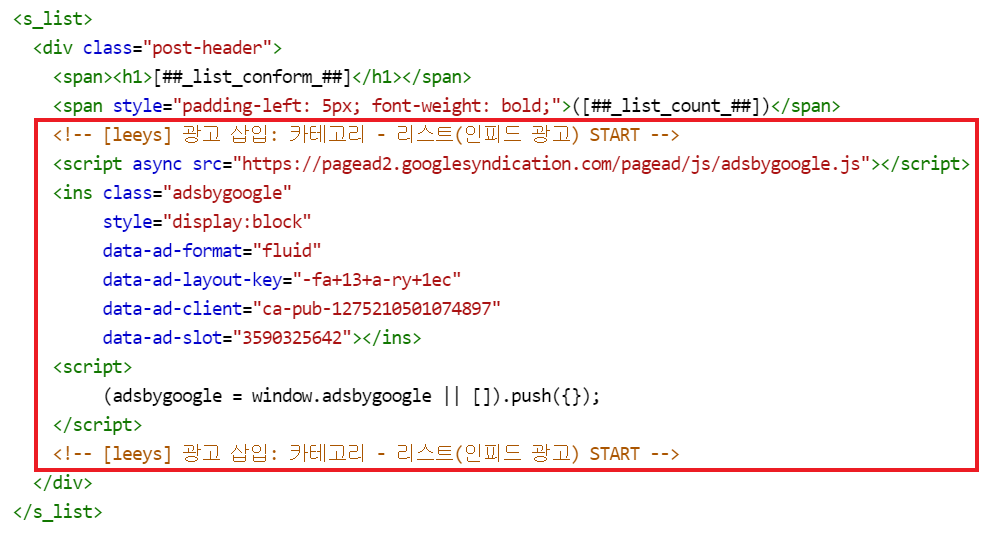987x535 pixels.
Task: Click the opening <script> tag line
Action: click(x=93, y=366)
